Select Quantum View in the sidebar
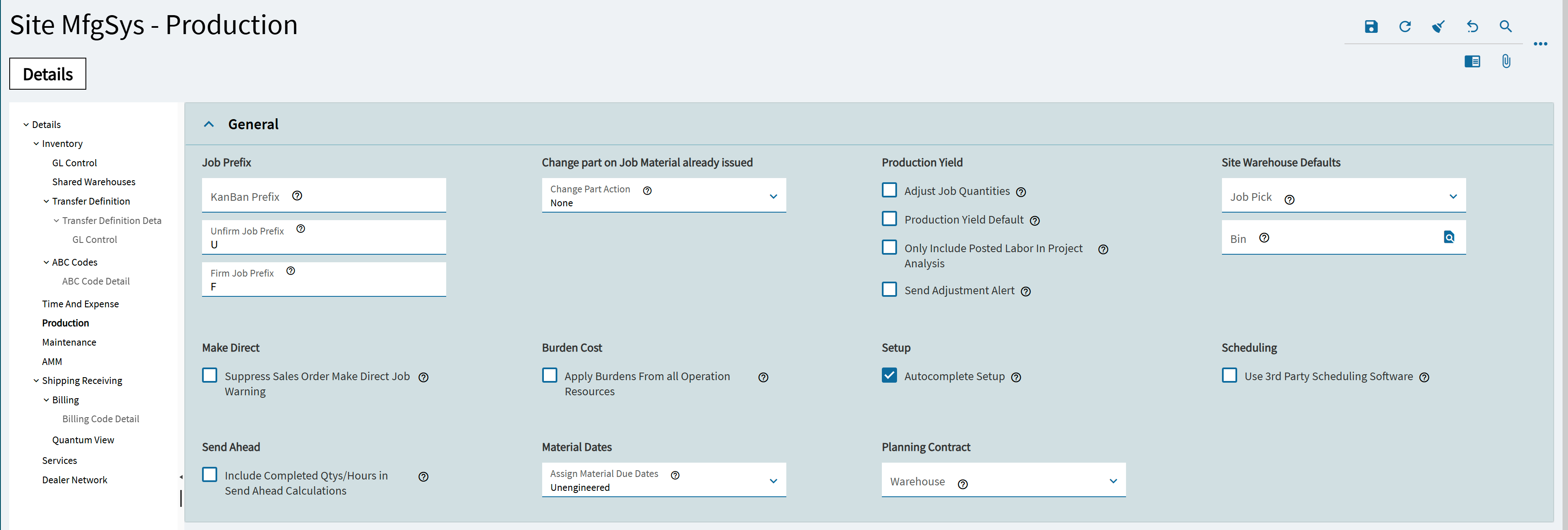1568x530 pixels. point(83,440)
